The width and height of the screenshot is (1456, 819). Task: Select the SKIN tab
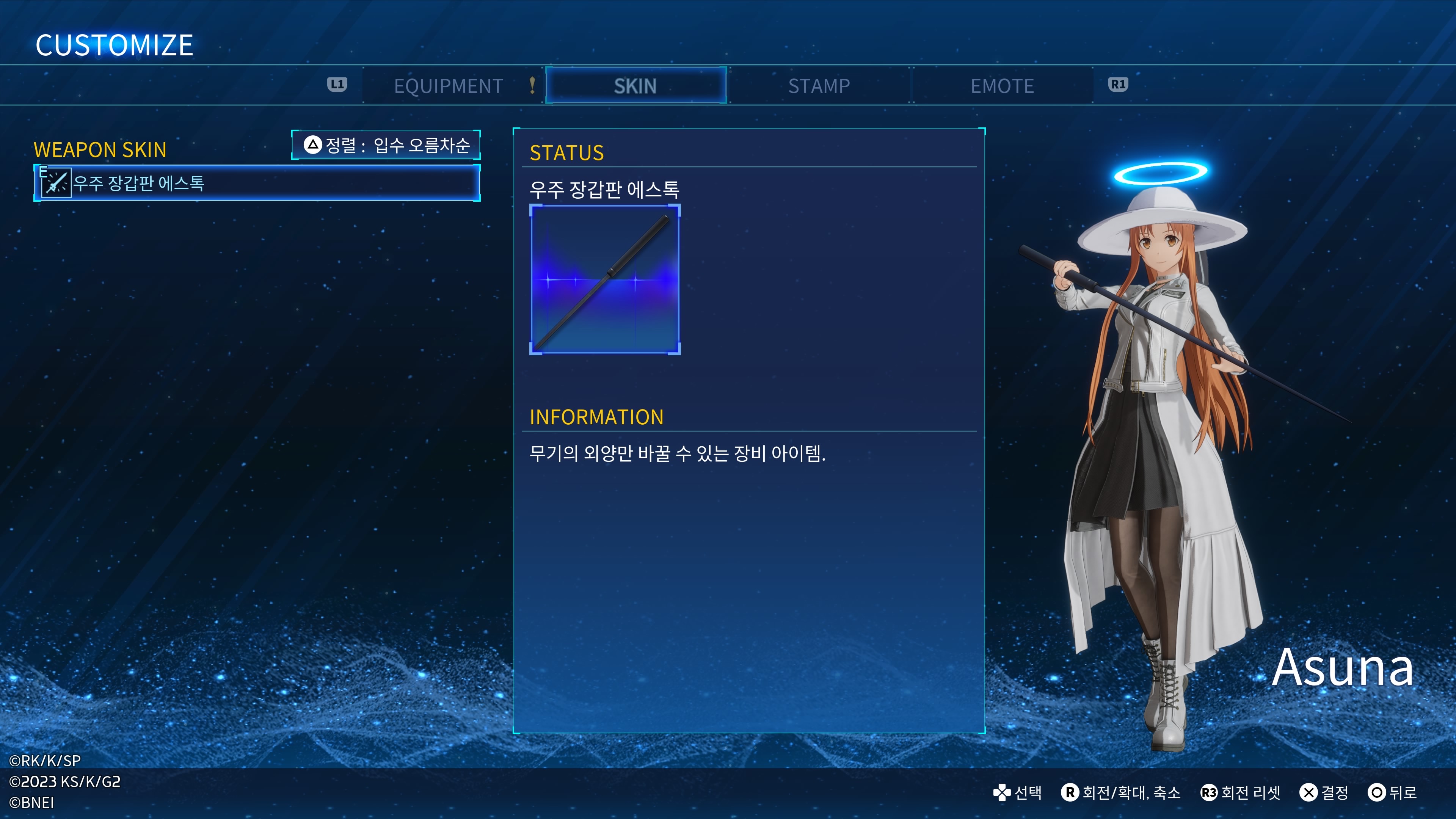click(x=635, y=86)
